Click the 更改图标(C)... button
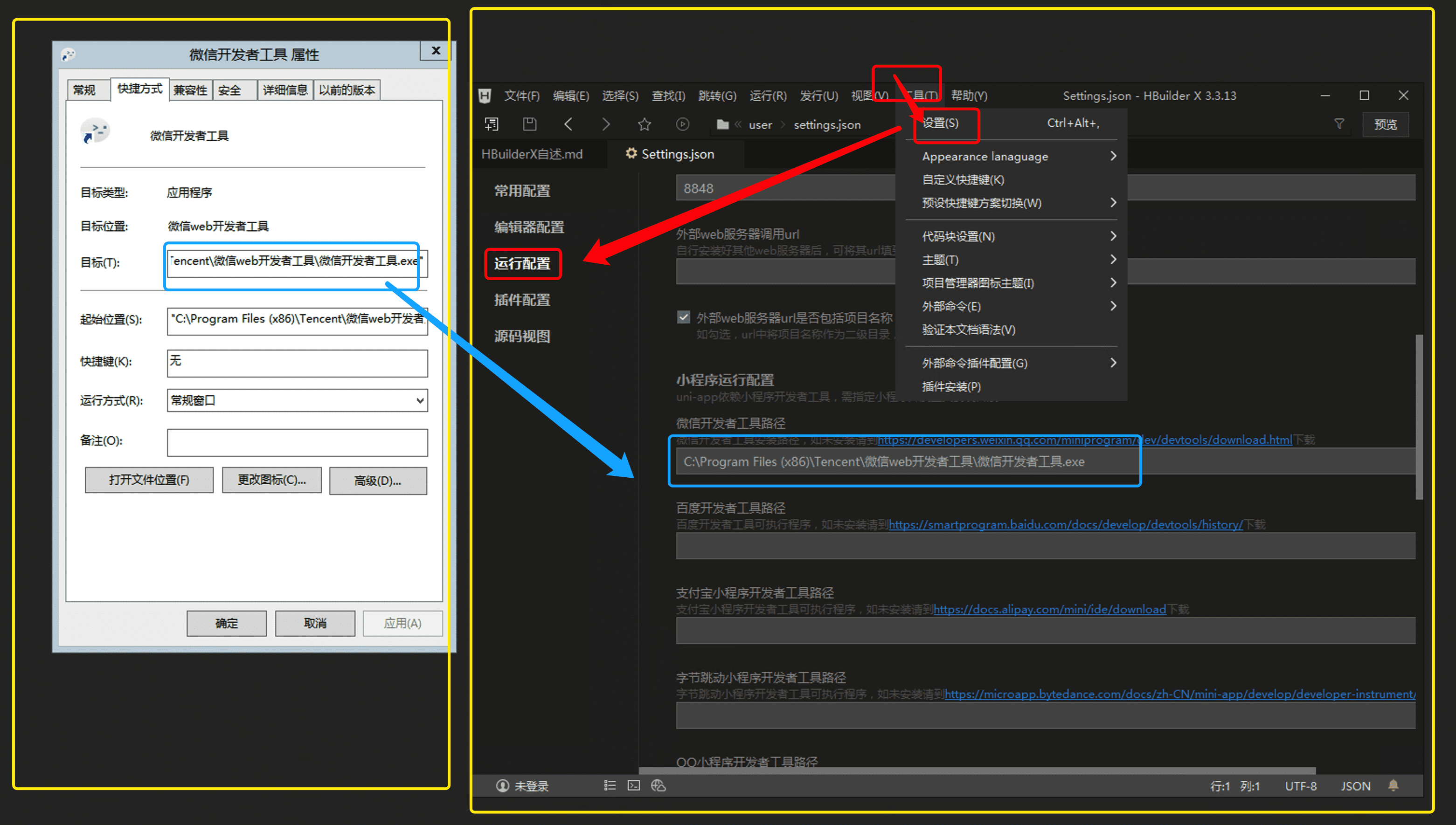 [x=271, y=480]
